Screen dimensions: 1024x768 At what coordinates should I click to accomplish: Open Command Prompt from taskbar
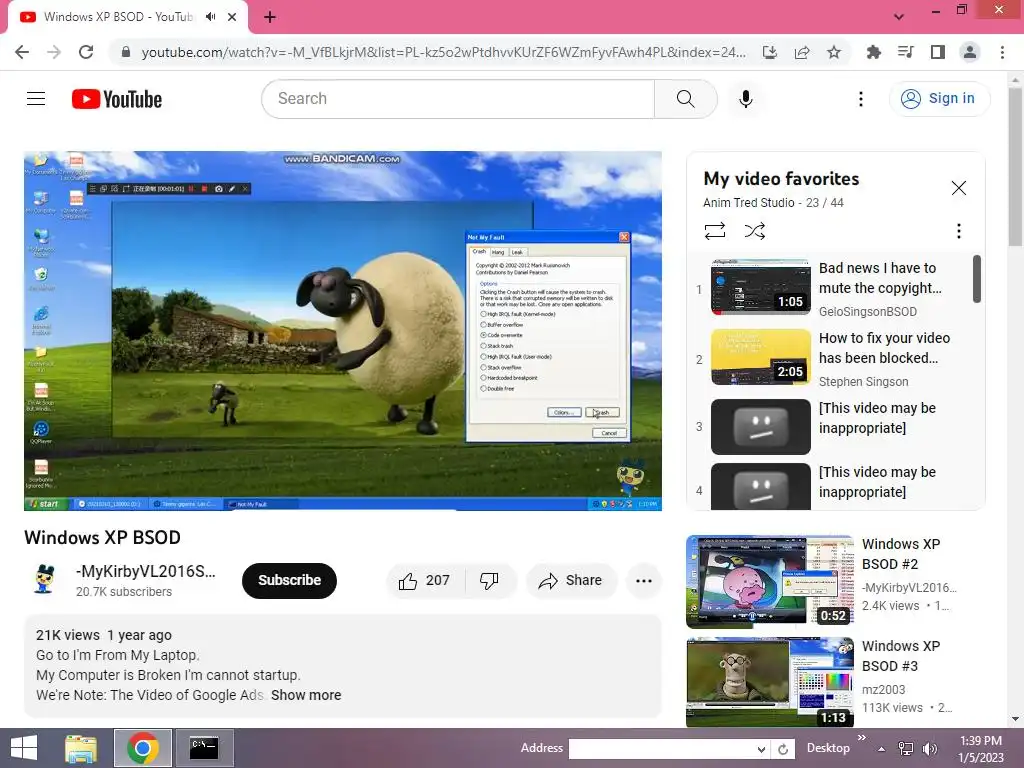tap(204, 748)
